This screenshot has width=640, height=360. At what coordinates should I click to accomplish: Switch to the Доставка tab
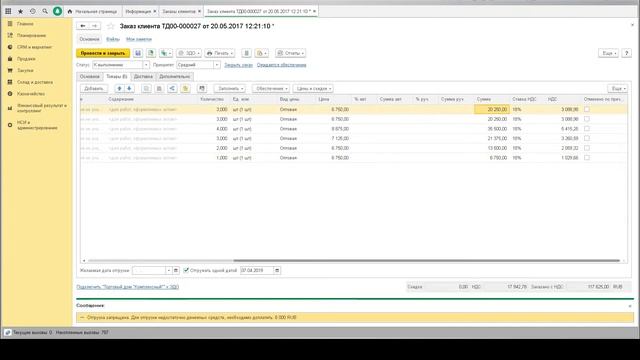pos(143,77)
